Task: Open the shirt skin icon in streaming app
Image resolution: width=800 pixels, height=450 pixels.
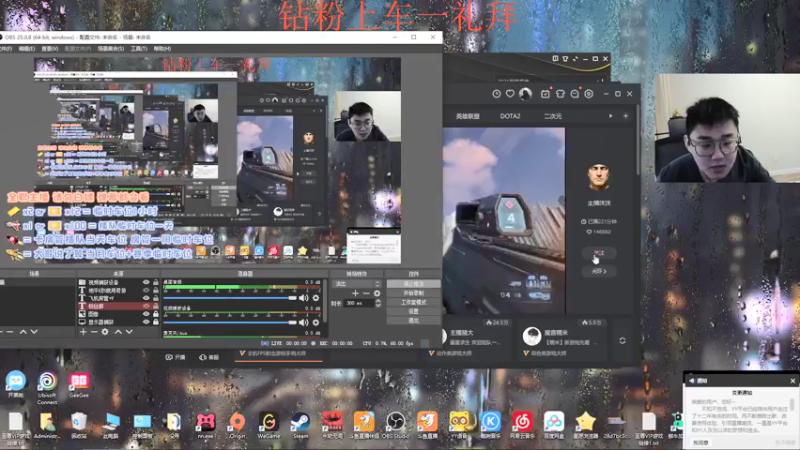Action: [560, 94]
